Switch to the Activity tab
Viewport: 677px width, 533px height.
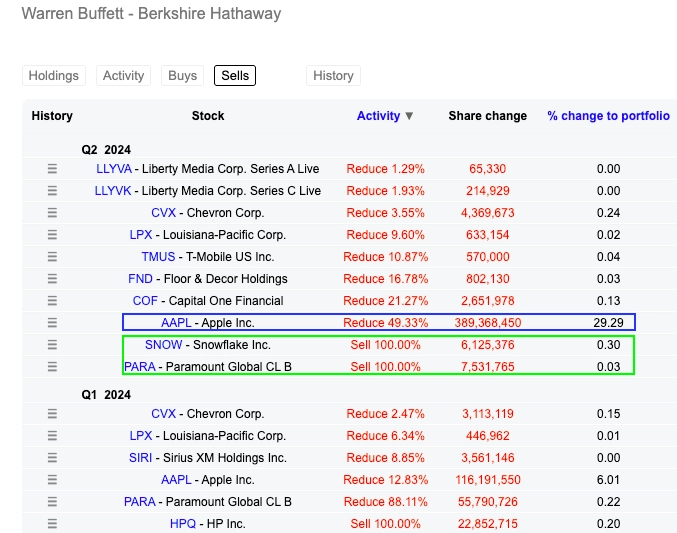tap(123, 76)
